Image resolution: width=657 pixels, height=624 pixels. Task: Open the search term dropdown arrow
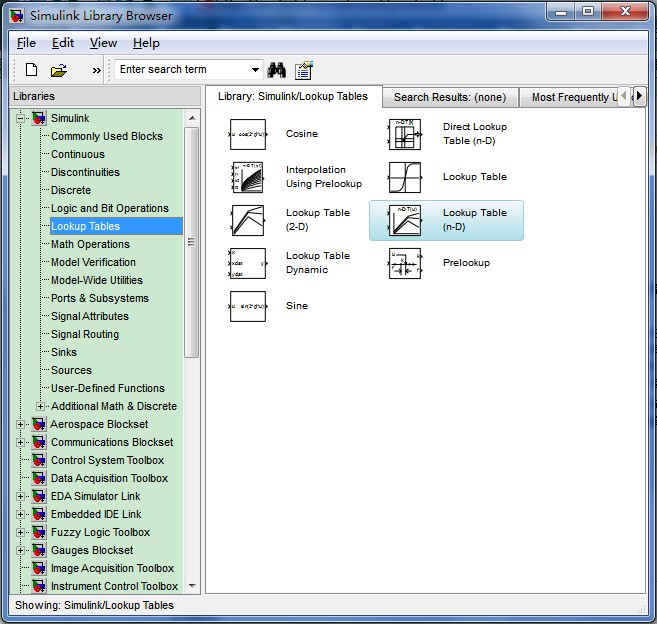(255, 70)
